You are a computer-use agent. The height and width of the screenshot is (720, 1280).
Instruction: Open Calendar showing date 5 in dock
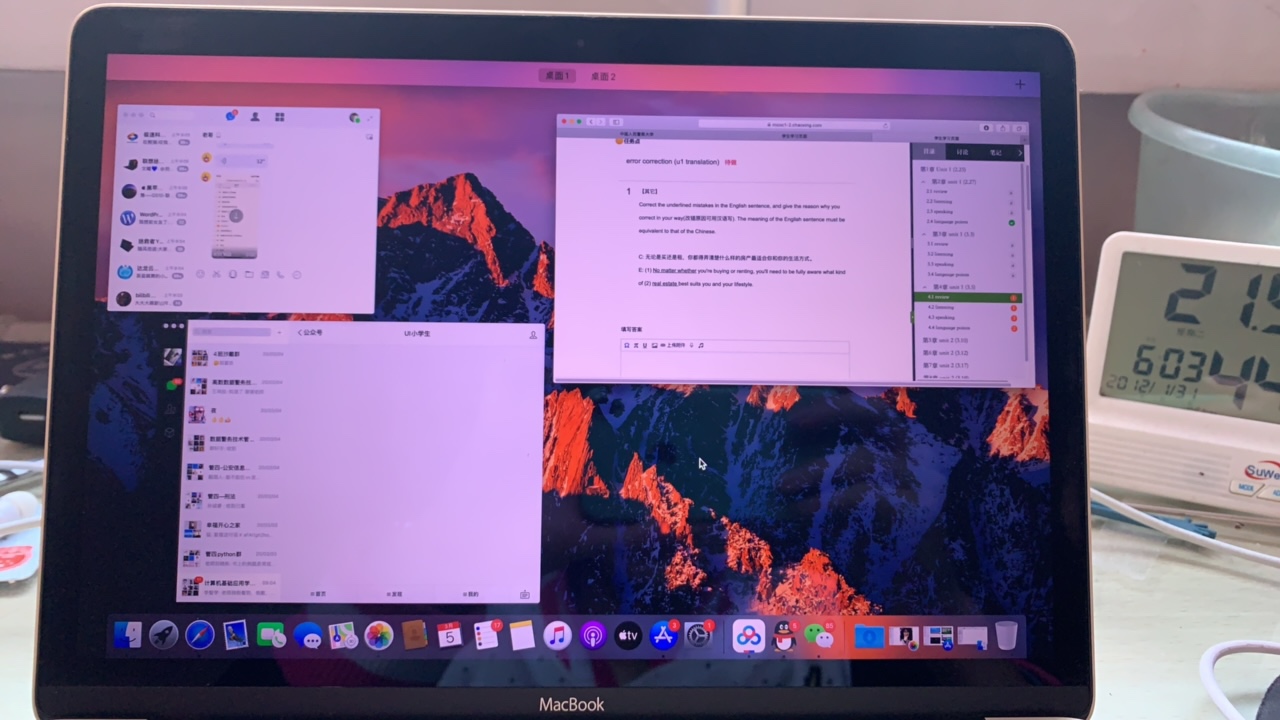pyautogui.click(x=450, y=635)
